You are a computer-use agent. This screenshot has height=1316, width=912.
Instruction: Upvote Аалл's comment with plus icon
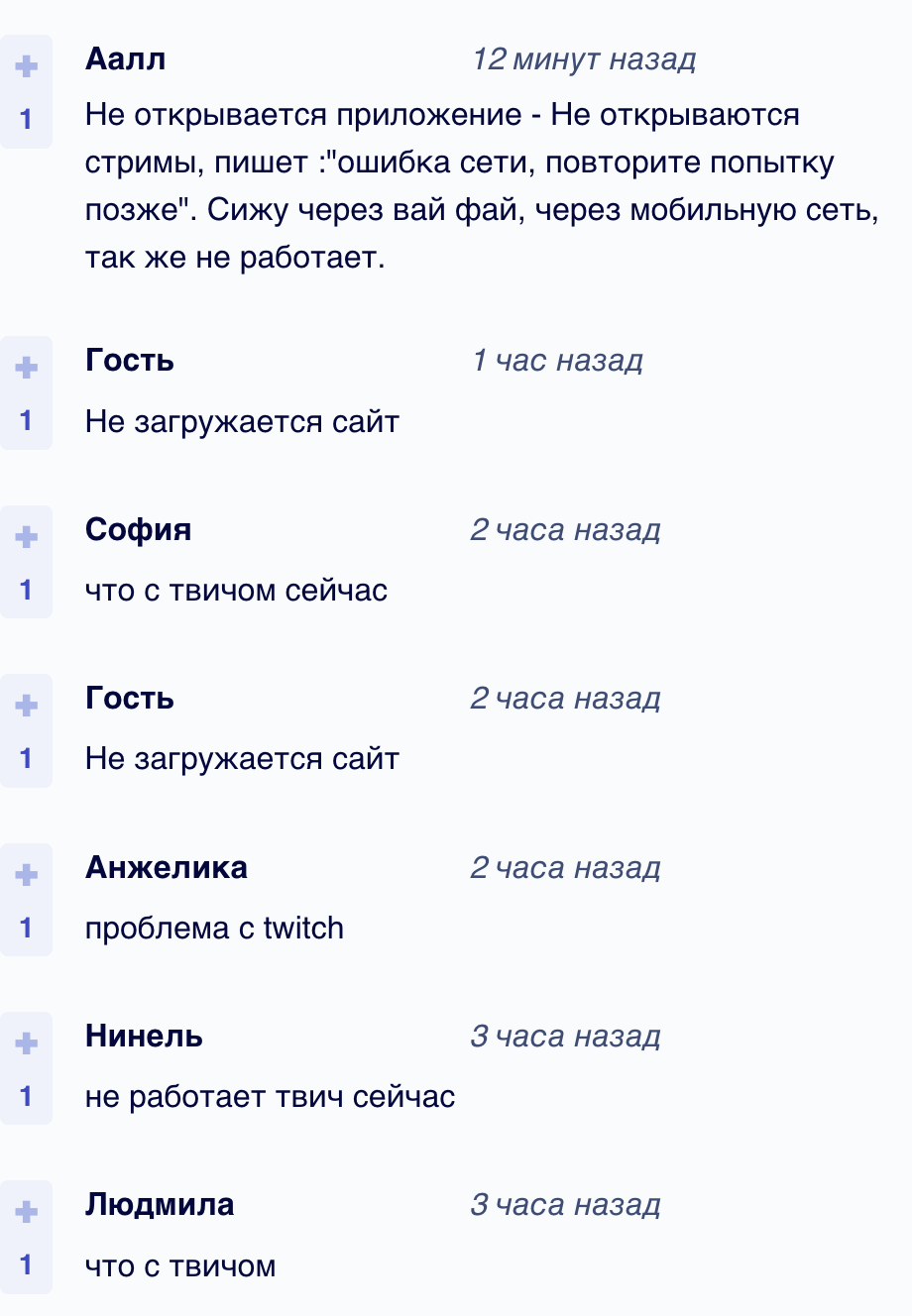26,66
